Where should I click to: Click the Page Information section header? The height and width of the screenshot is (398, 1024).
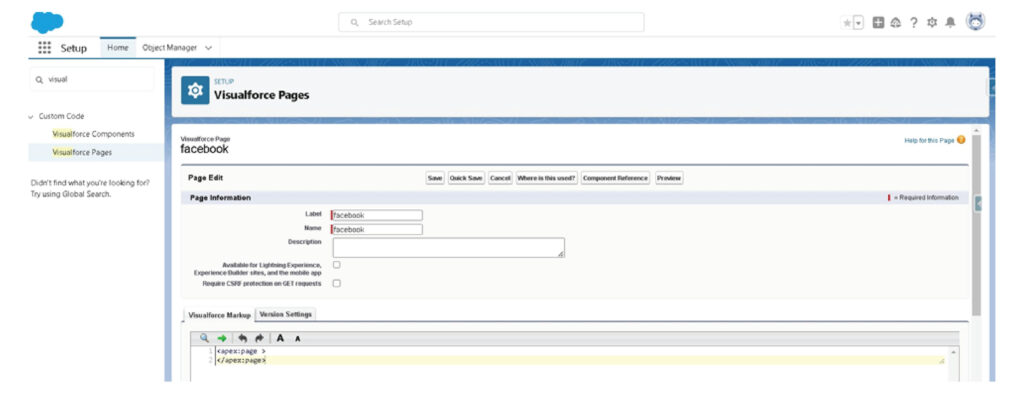[575, 197]
